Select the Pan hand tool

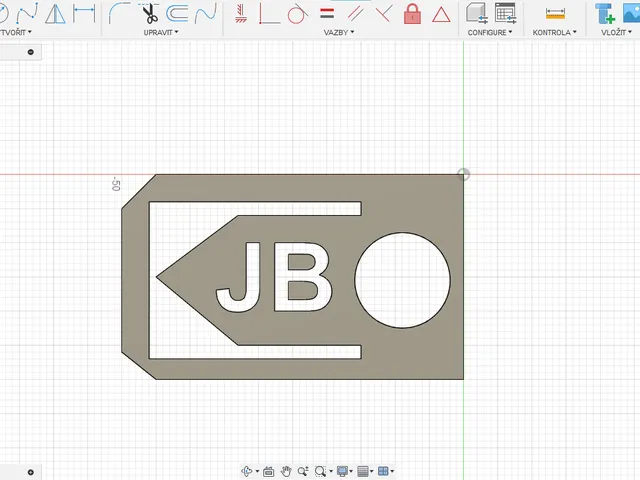[x=286, y=471]
